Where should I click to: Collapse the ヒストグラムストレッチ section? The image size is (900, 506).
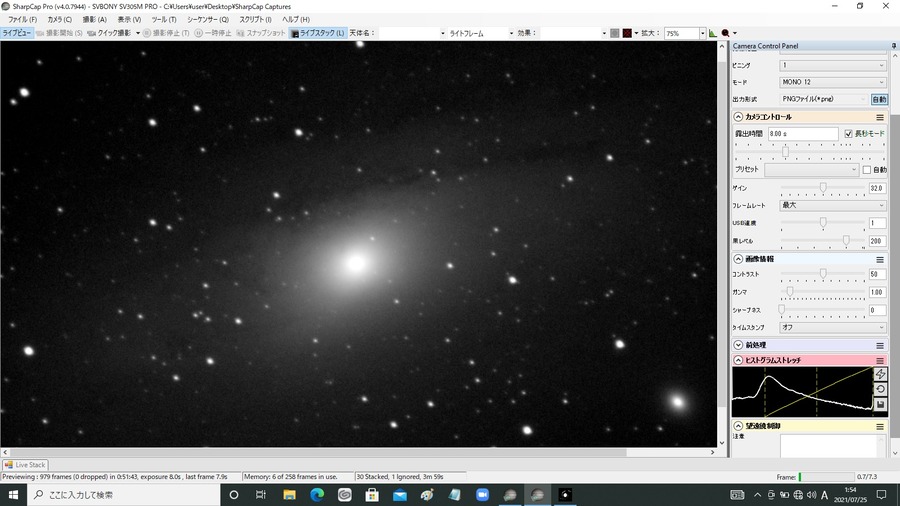click(x=738, y=360)
